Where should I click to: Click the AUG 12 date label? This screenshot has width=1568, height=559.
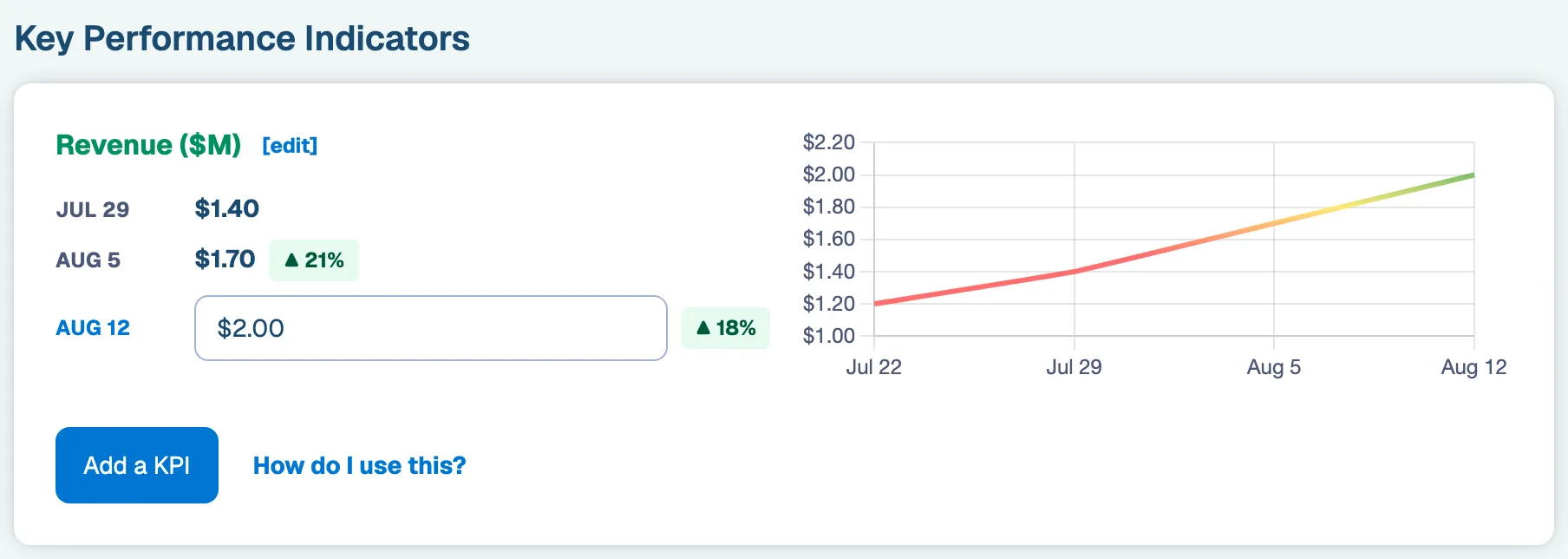click(93, 328)
